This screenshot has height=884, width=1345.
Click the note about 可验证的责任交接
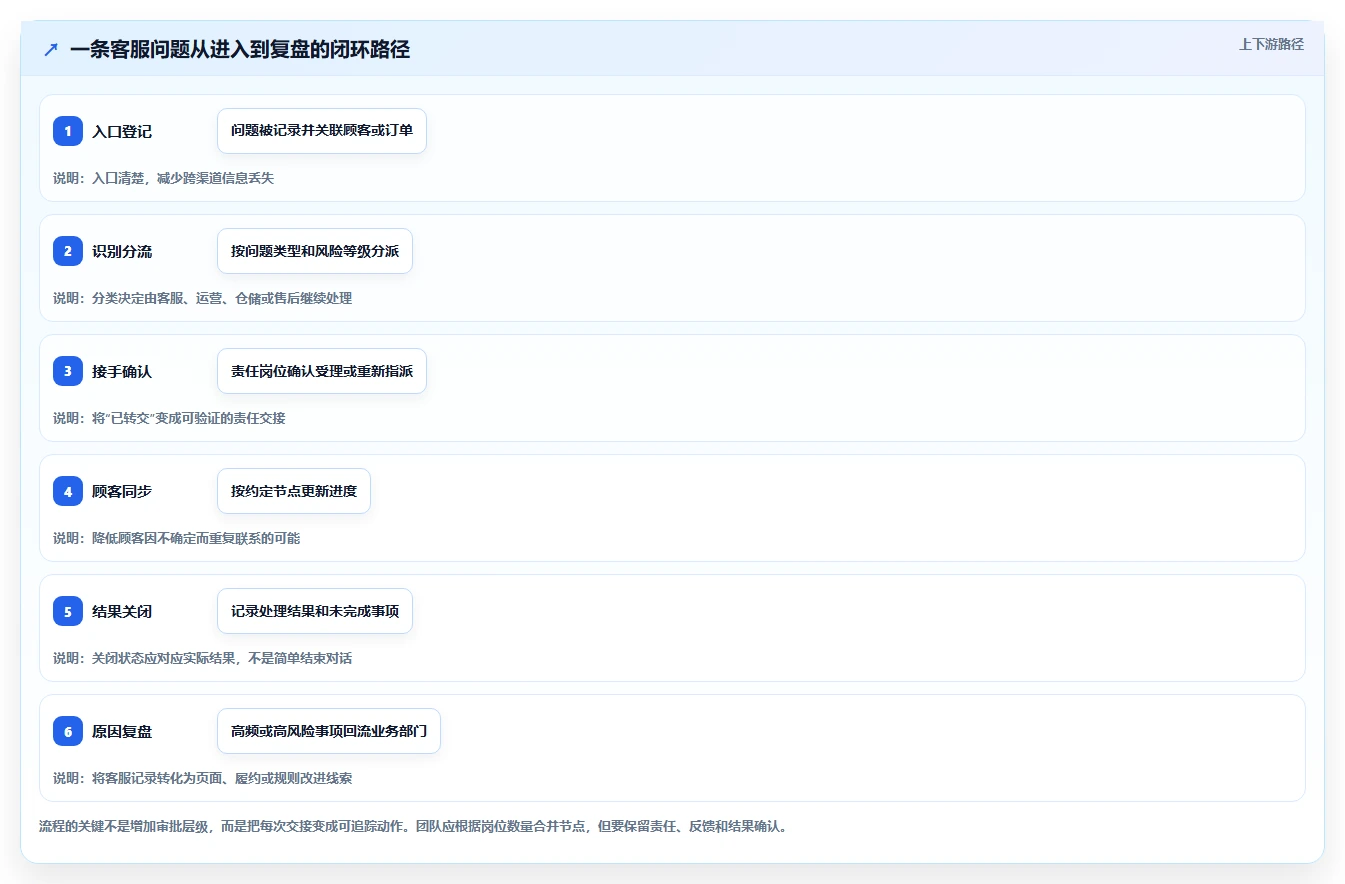(x=169, y=418)
